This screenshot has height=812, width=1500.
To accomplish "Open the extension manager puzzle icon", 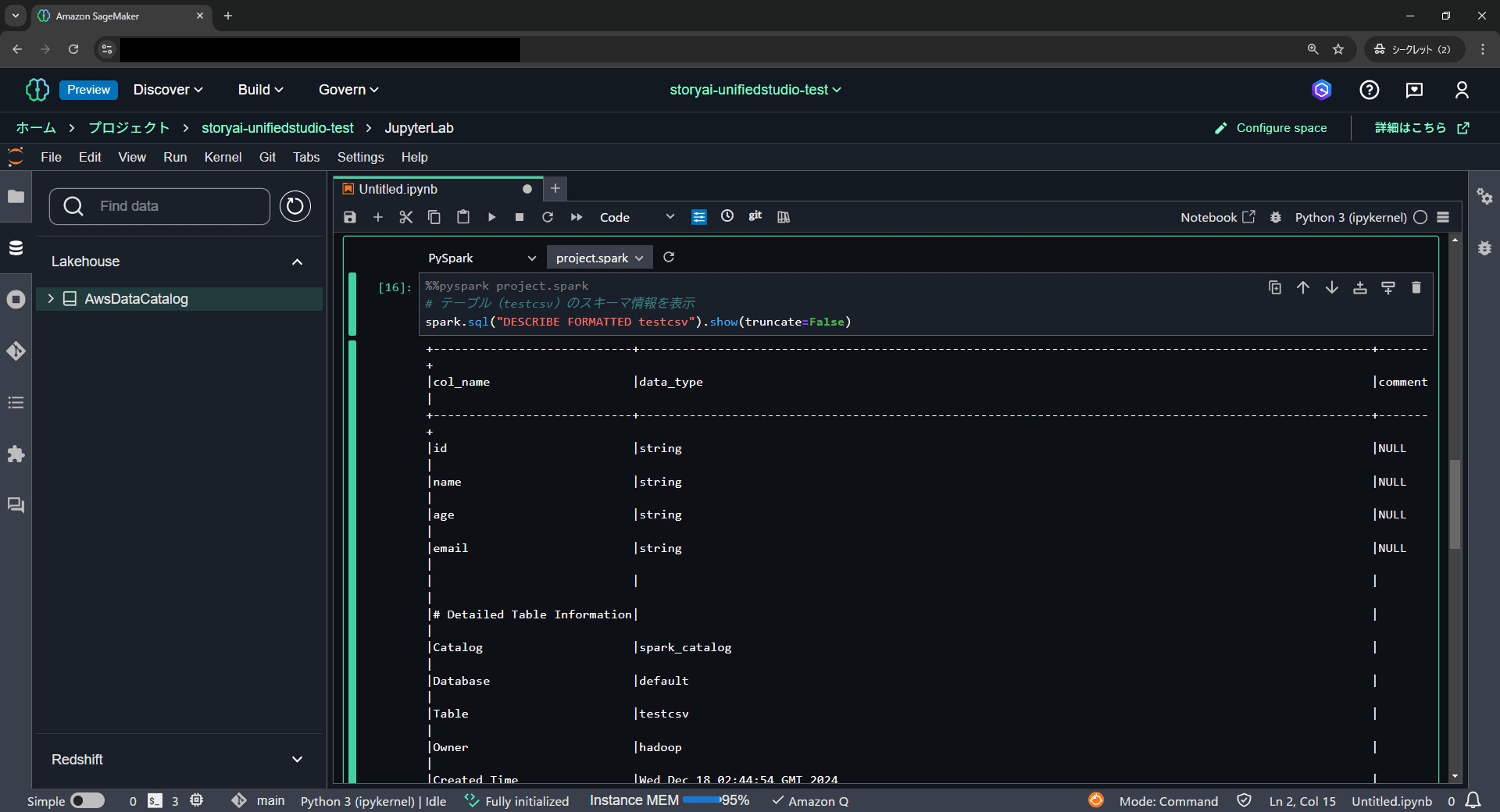I will pyautogui.click(x=16, y=454).
